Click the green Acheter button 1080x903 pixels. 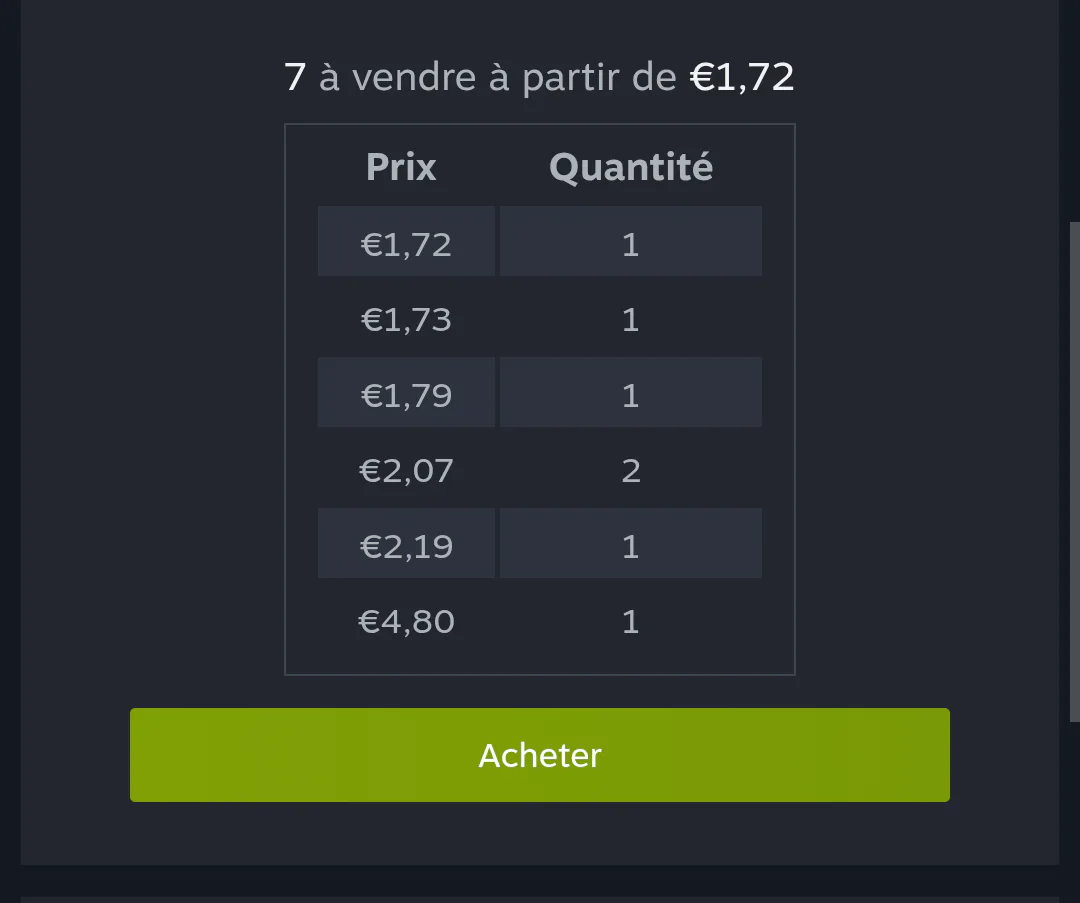coord(539,755)
